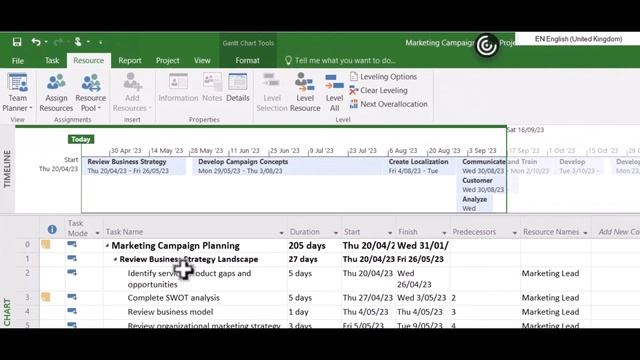
Task: Select Develop Campaign Concepts timeline bar
Action: tap(288, 166)
